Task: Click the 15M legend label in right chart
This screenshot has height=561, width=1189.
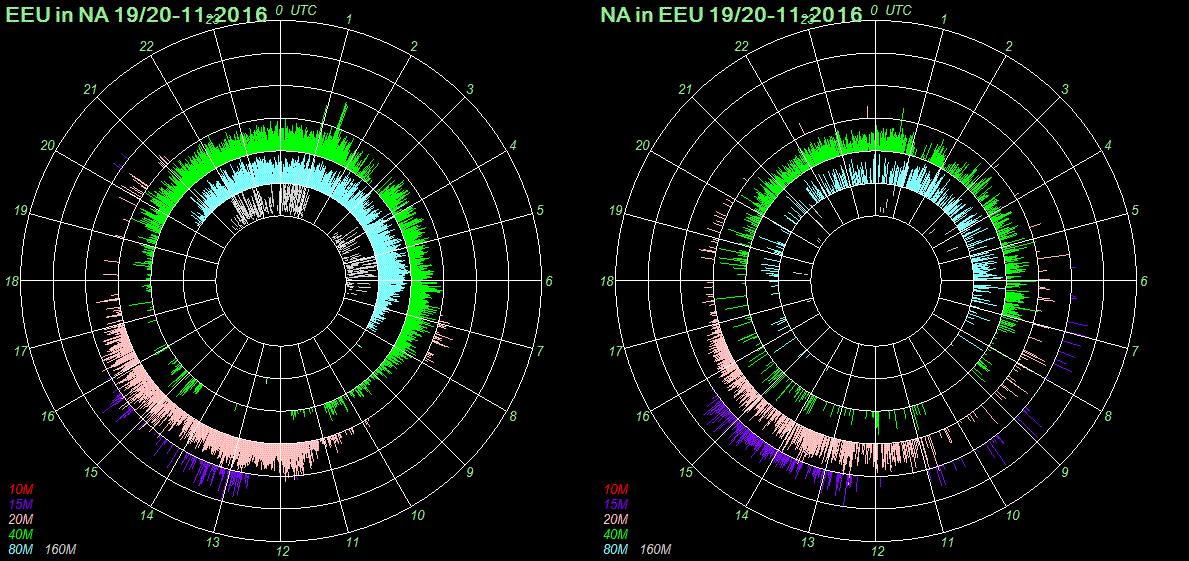Action: pos(614,504)
